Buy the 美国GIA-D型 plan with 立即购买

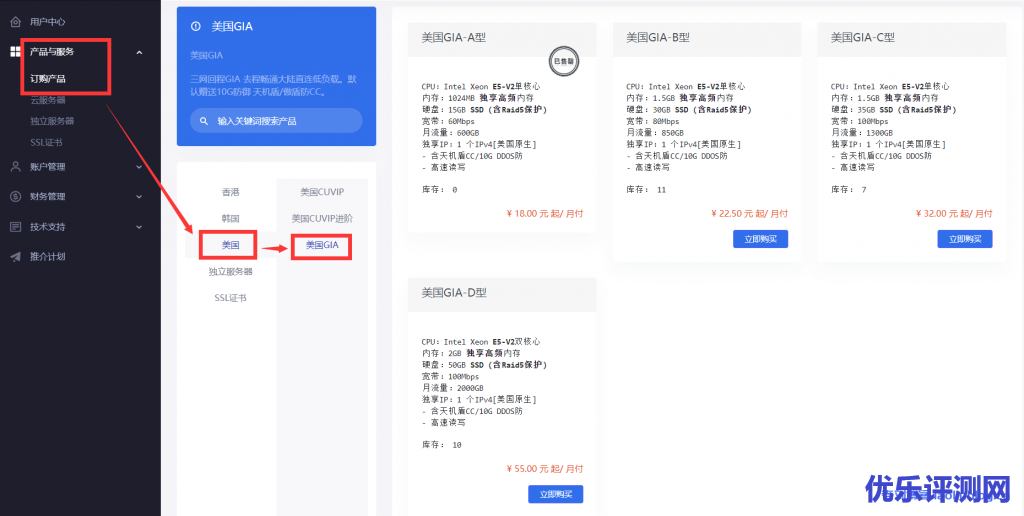point(555,494)
